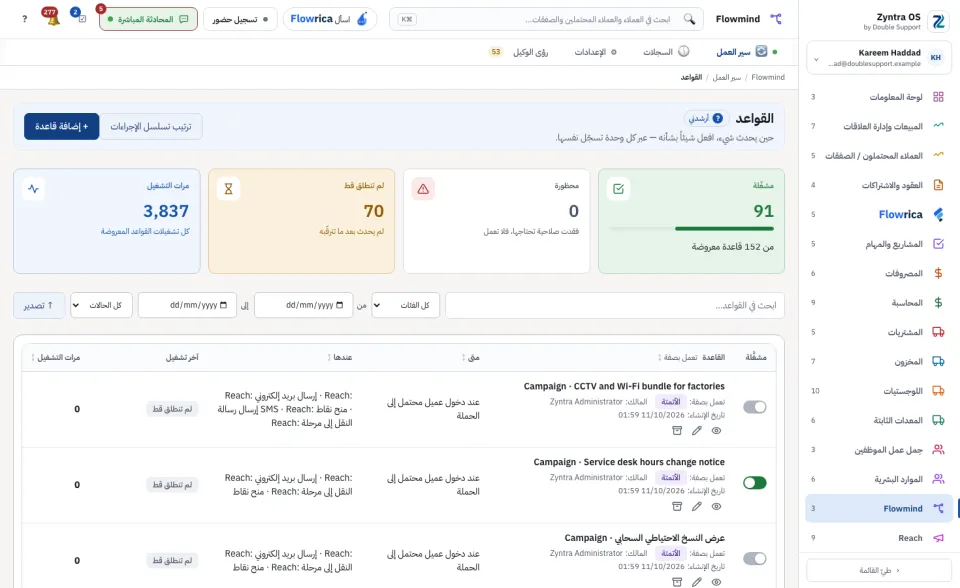Click the blocked rules warning triangle icon
The height and width of the screenshot is (588, 960).
point(423,189)
